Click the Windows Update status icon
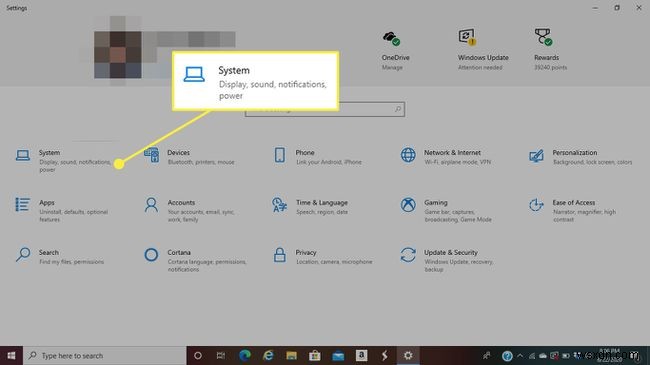The height and width of the screenshot is (365, 650). click(x=467, y=37)
